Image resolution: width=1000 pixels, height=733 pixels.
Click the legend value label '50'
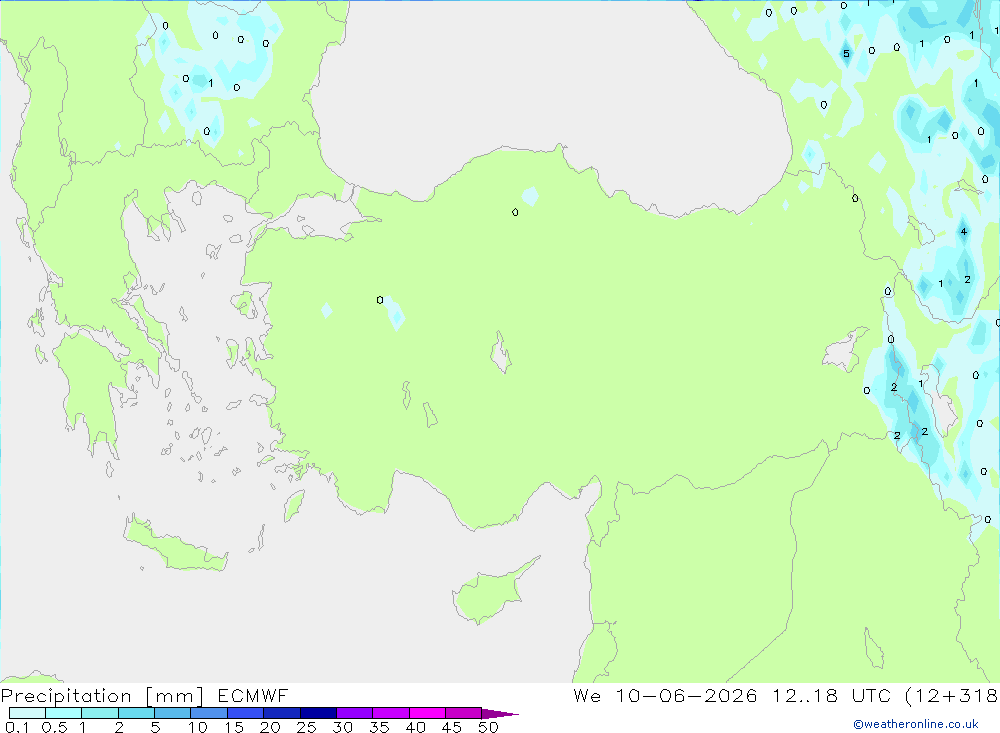point(488,727)
